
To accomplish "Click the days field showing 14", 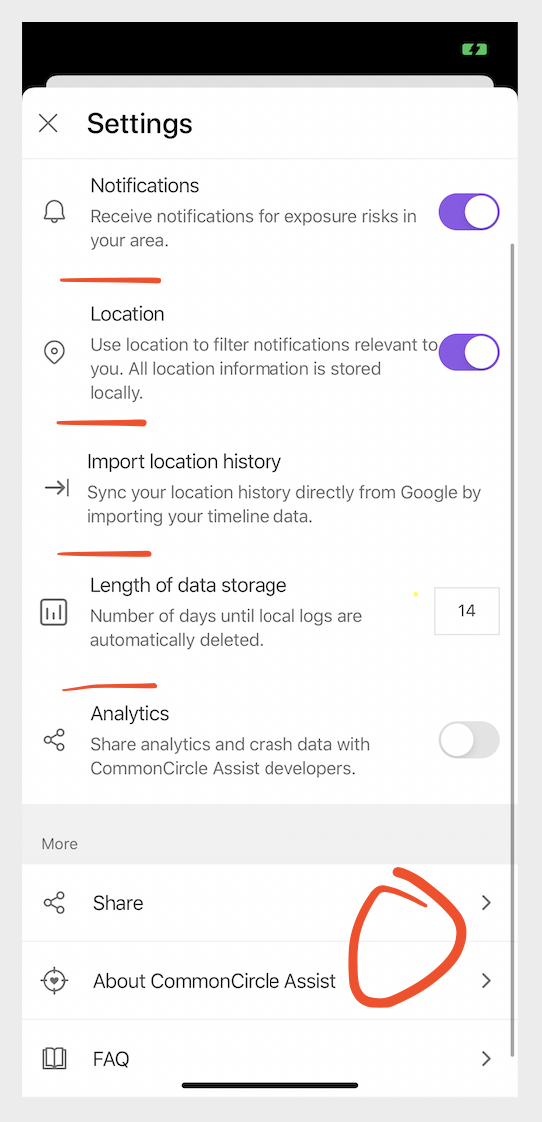I will coord(467,611).
